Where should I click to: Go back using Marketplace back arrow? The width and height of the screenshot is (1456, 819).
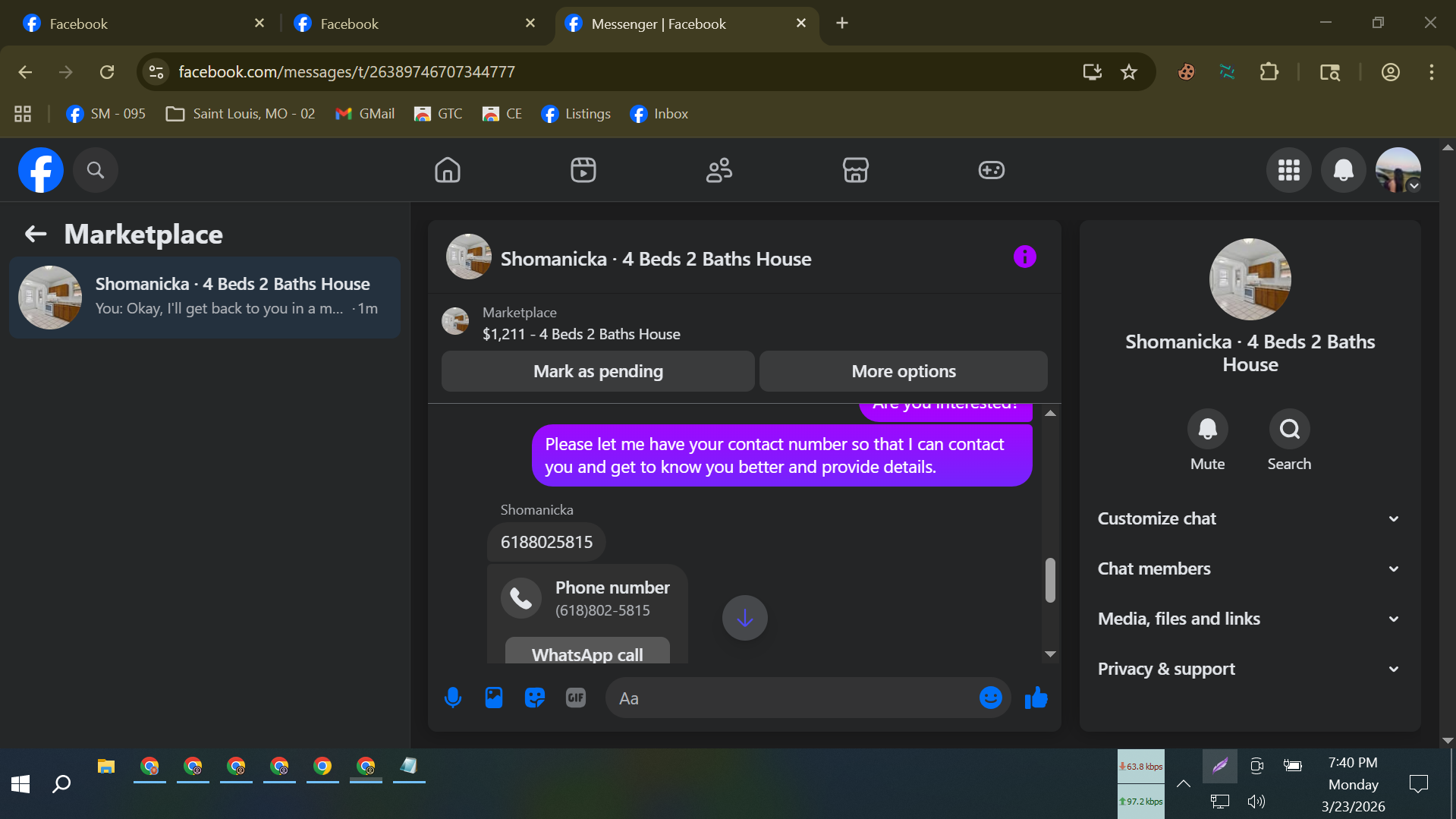click(36, 234)
